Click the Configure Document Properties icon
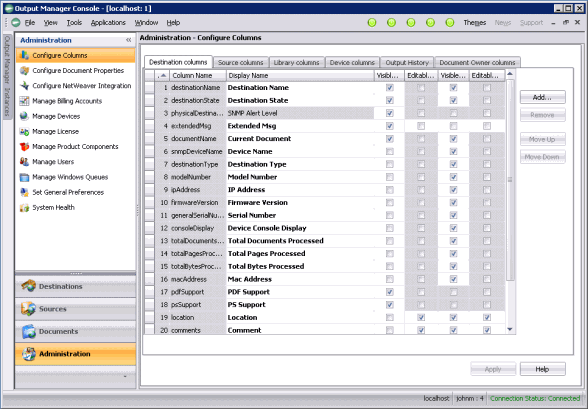Viewport: 588px width, 409px height. click(24, 70)
